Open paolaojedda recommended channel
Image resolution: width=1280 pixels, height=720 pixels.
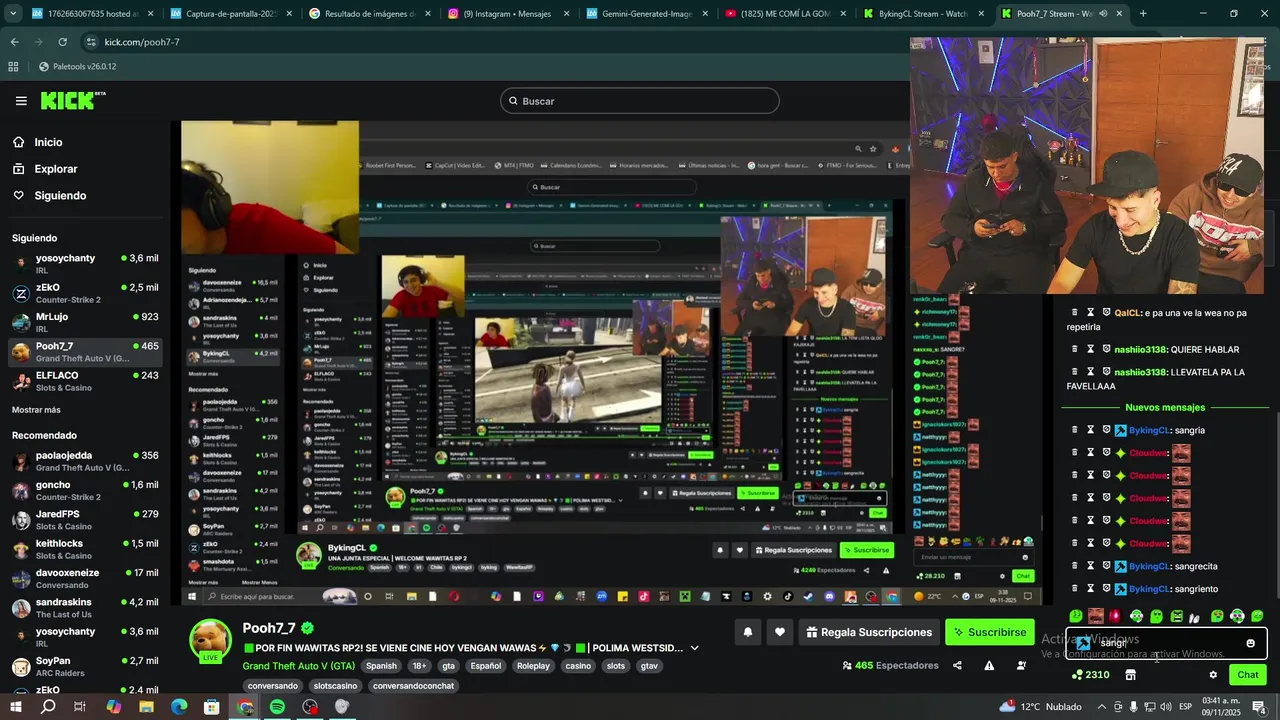coord(84,461)
